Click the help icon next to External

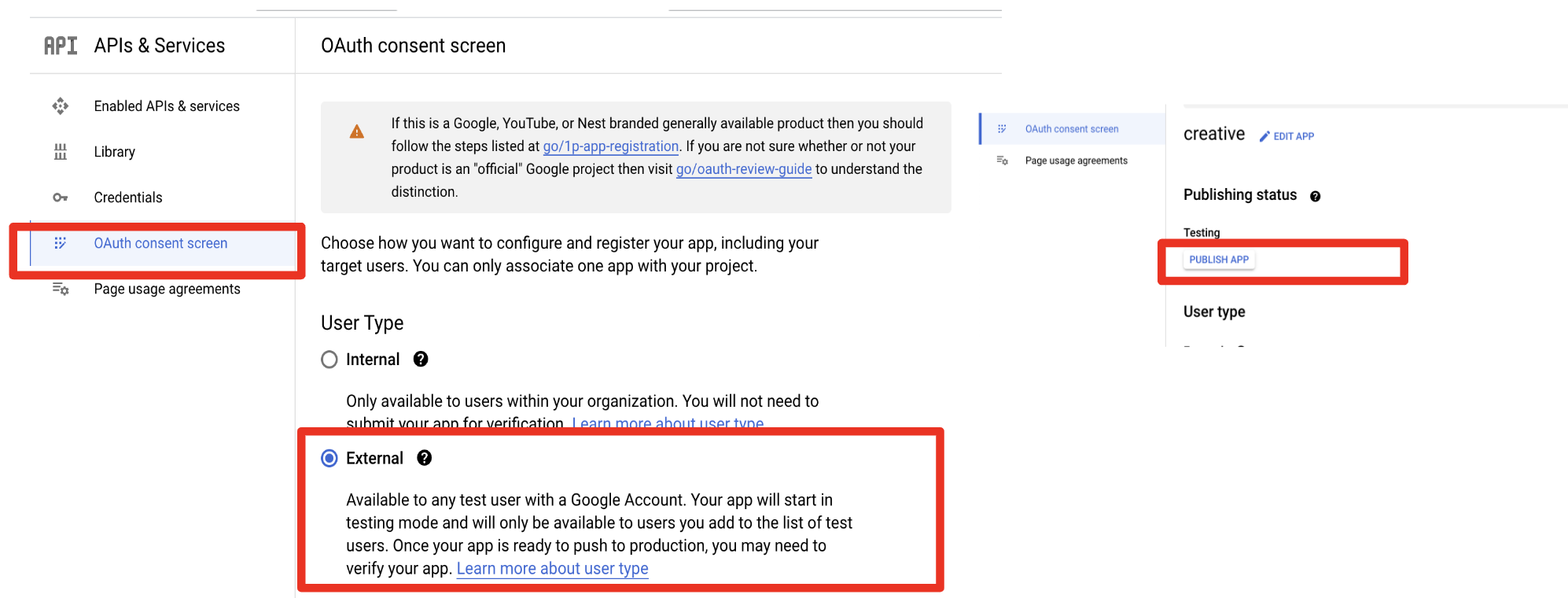point(424,458)
